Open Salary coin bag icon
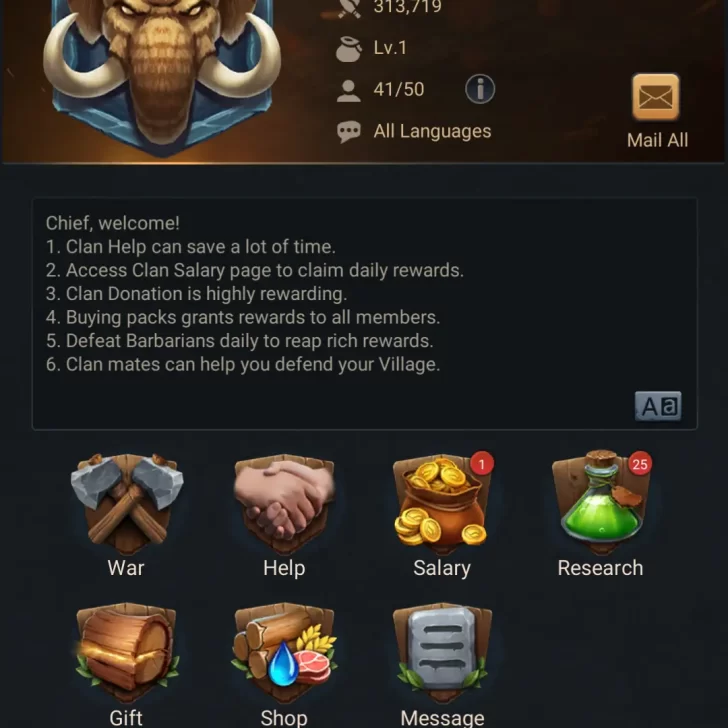 coord(442,505)
